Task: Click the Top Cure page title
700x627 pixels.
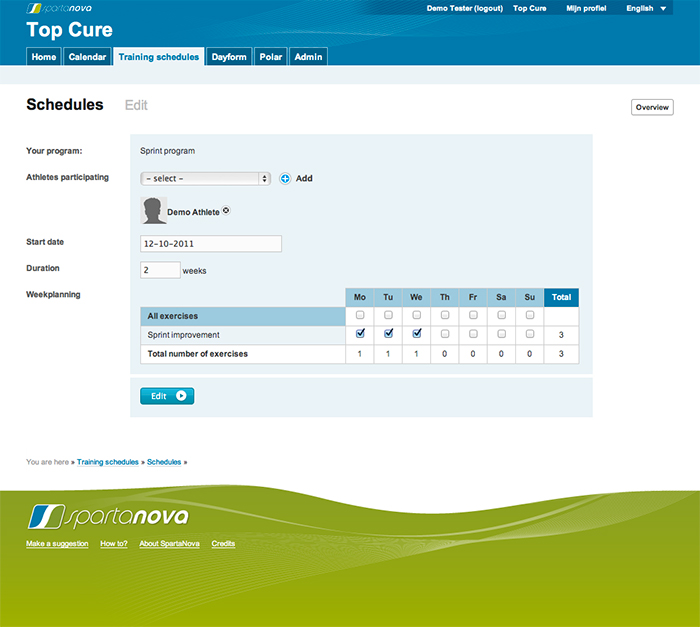Action: (x=70, y=30)
